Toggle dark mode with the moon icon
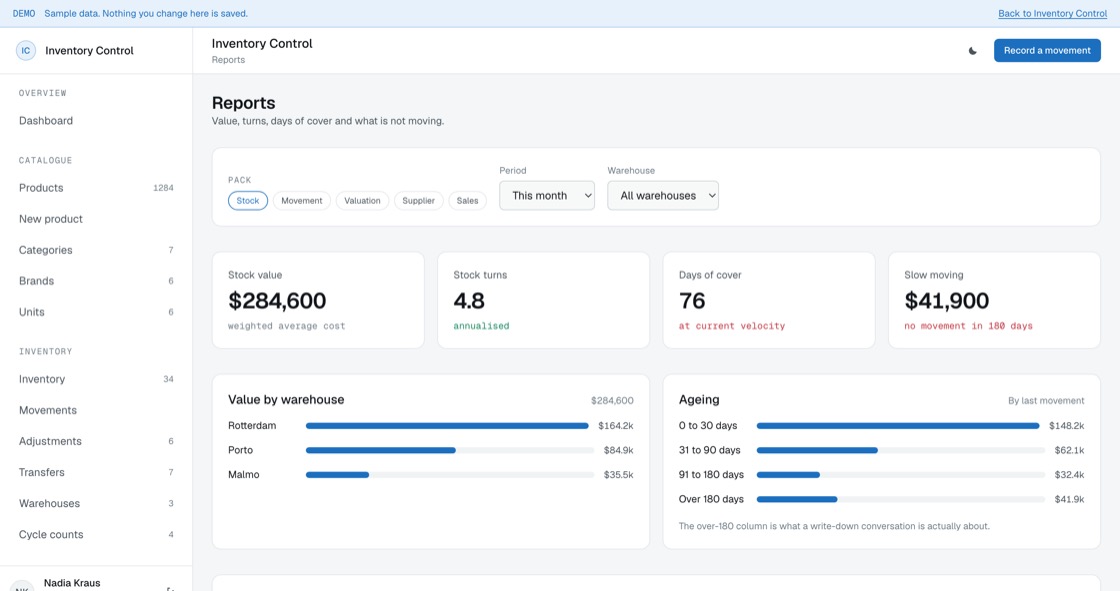The width and height of the screenshot is (1120, 591). point(972,51)
